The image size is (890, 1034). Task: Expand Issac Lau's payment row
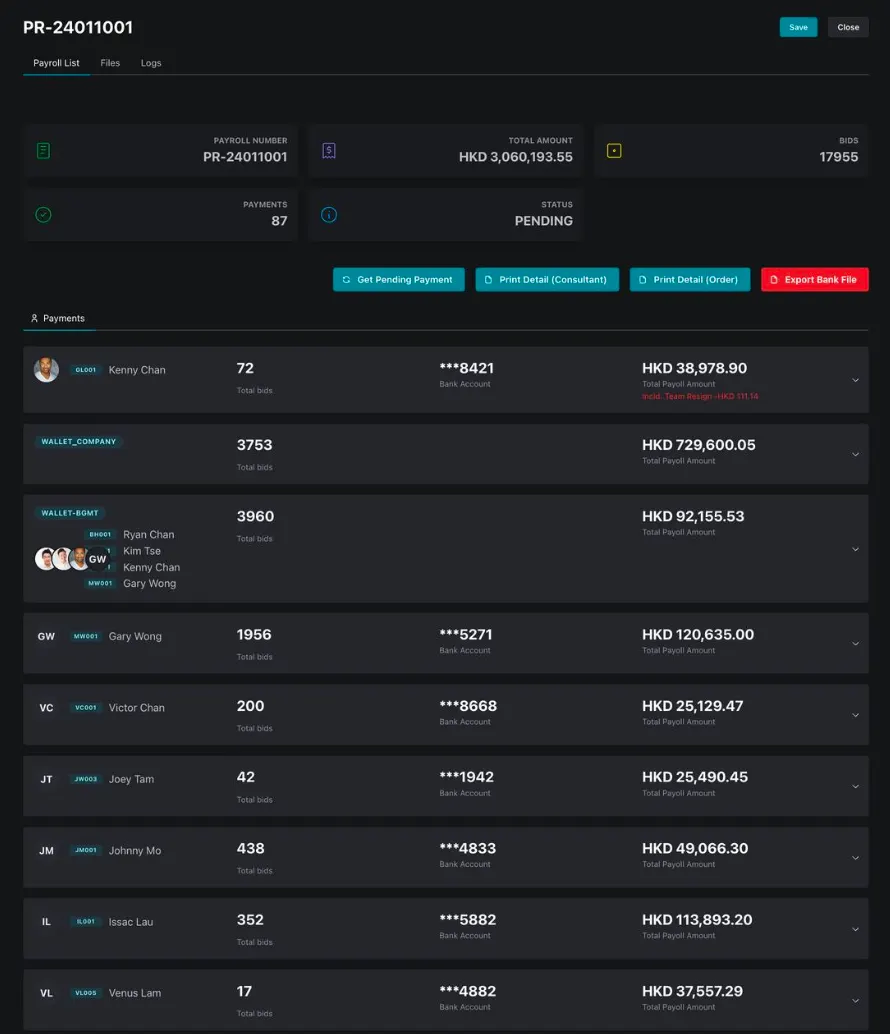855,929
